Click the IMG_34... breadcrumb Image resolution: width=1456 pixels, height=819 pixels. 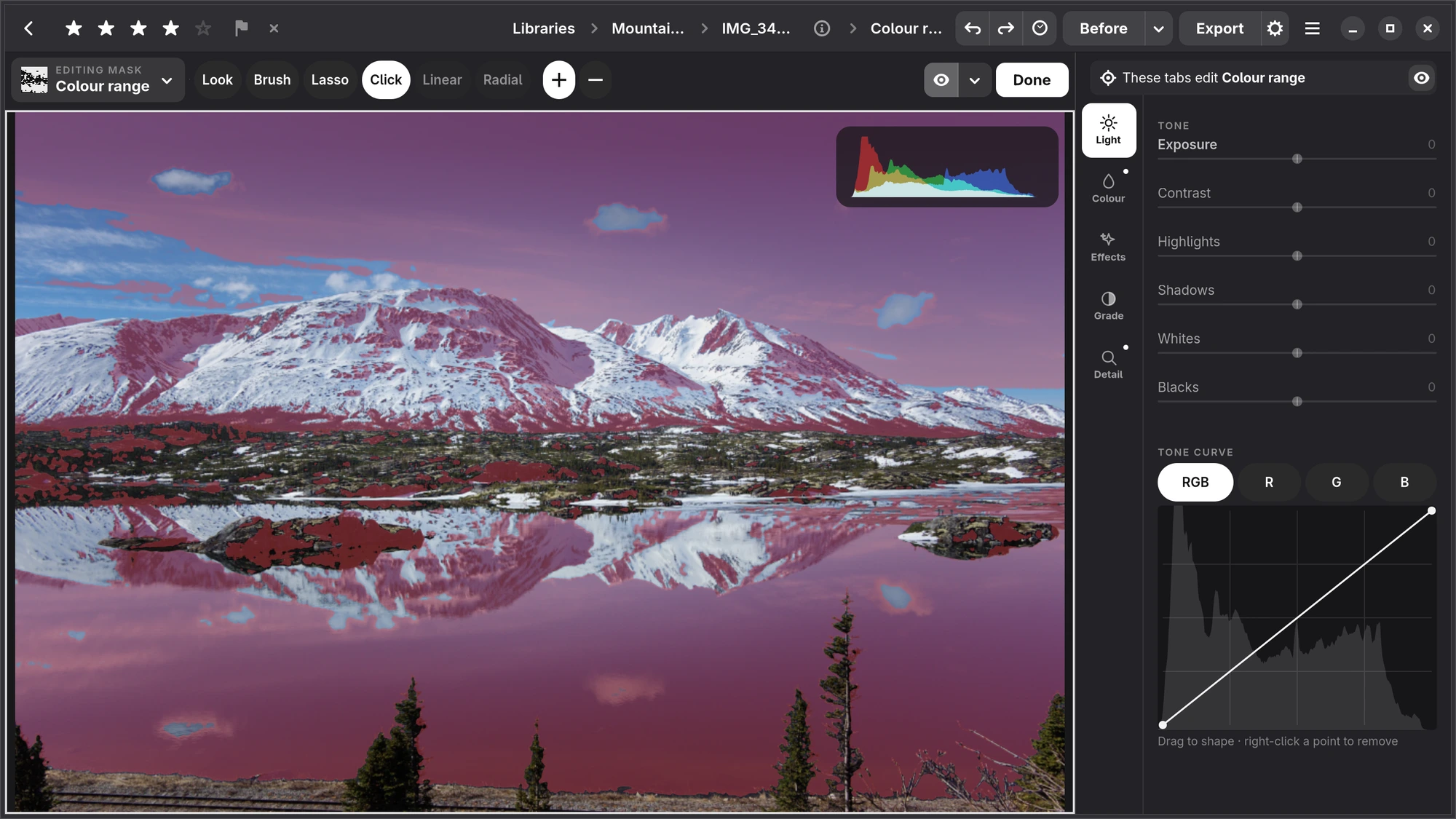[756, 28]
